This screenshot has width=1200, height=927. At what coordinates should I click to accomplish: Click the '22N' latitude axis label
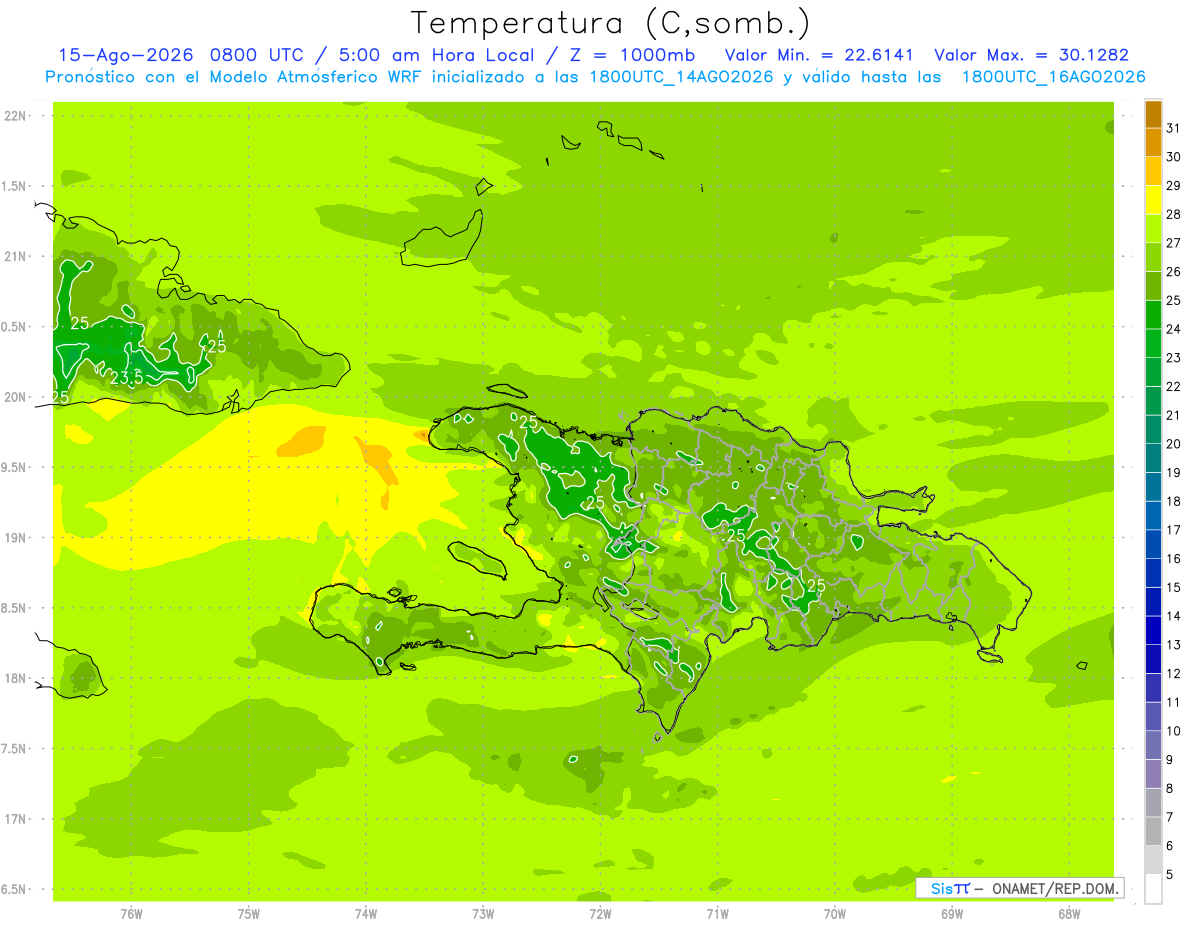click(16, 115)
